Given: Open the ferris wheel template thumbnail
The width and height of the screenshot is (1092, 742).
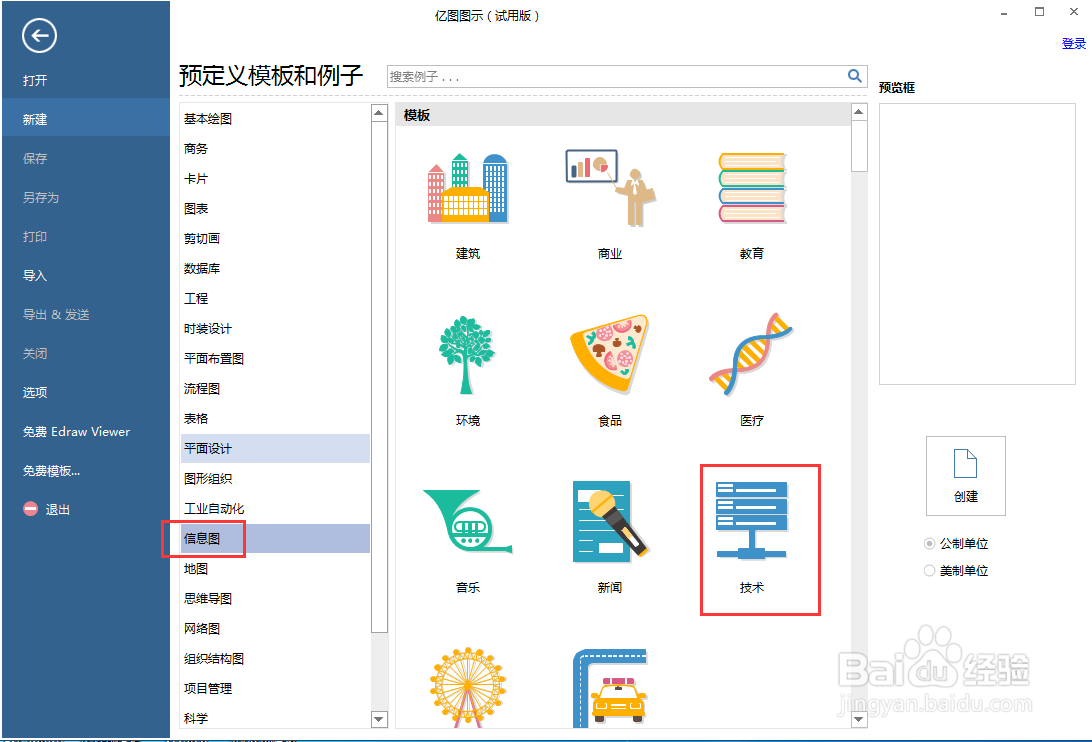Looking at the screenshot, I should click(x=467, y=688).
